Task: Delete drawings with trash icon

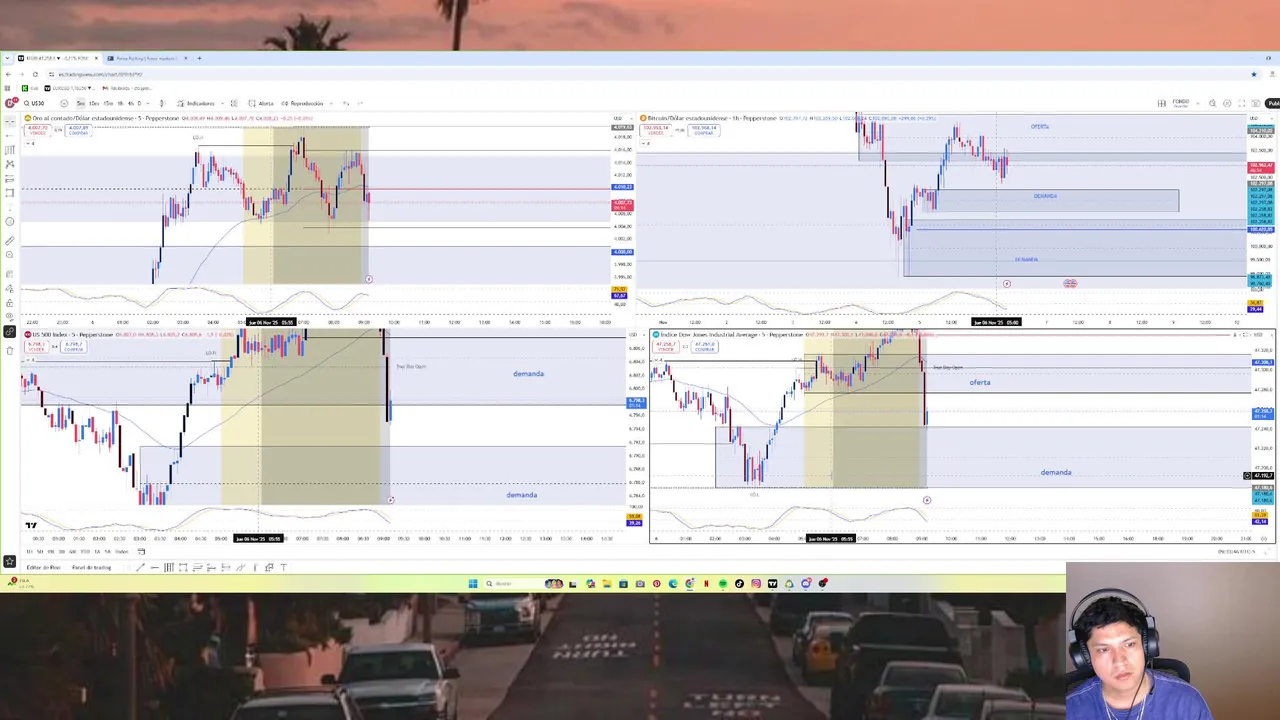Action: pos(10,350)
